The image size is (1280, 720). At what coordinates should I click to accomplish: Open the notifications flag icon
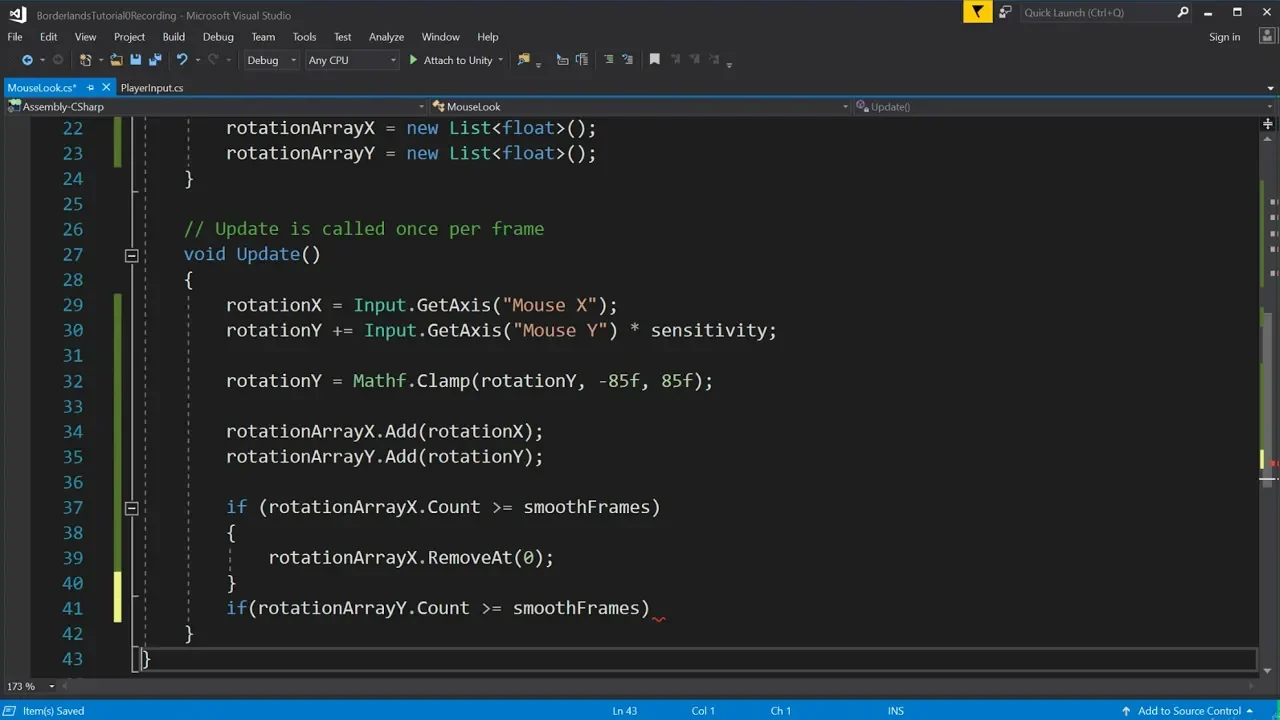click(x=977, y=12)
